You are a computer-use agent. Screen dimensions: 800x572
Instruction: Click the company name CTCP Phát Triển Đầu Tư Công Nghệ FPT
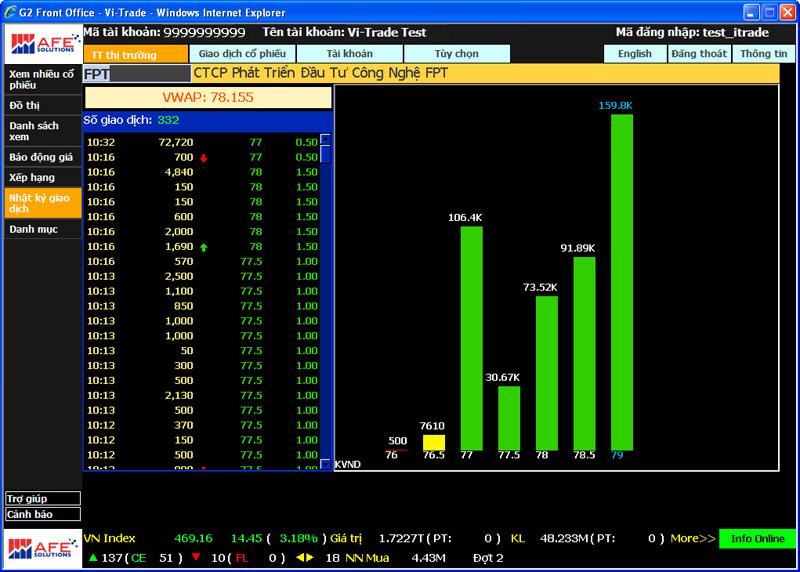pyautogui.click(x=320, y=73)
